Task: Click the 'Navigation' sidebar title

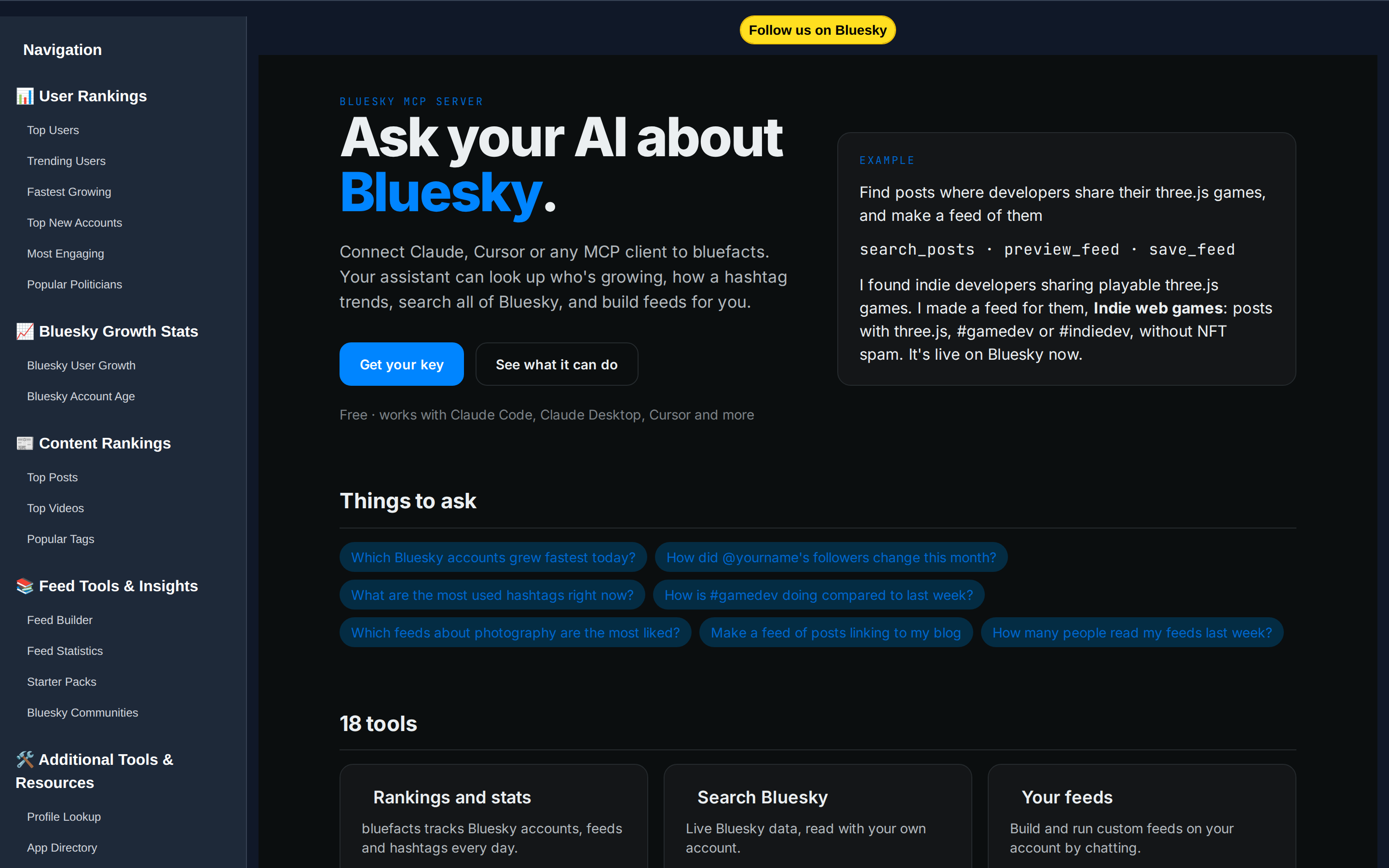Action: [x=63, y=50]
